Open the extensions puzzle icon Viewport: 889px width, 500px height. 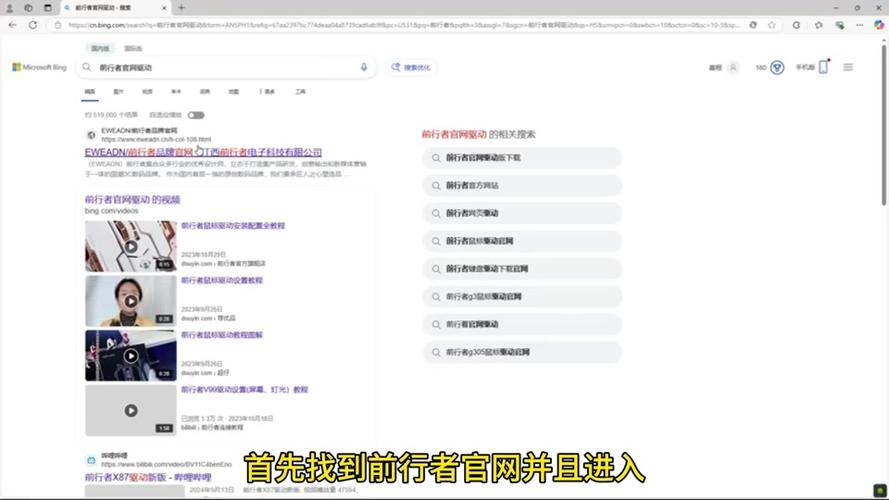[818, 25]
